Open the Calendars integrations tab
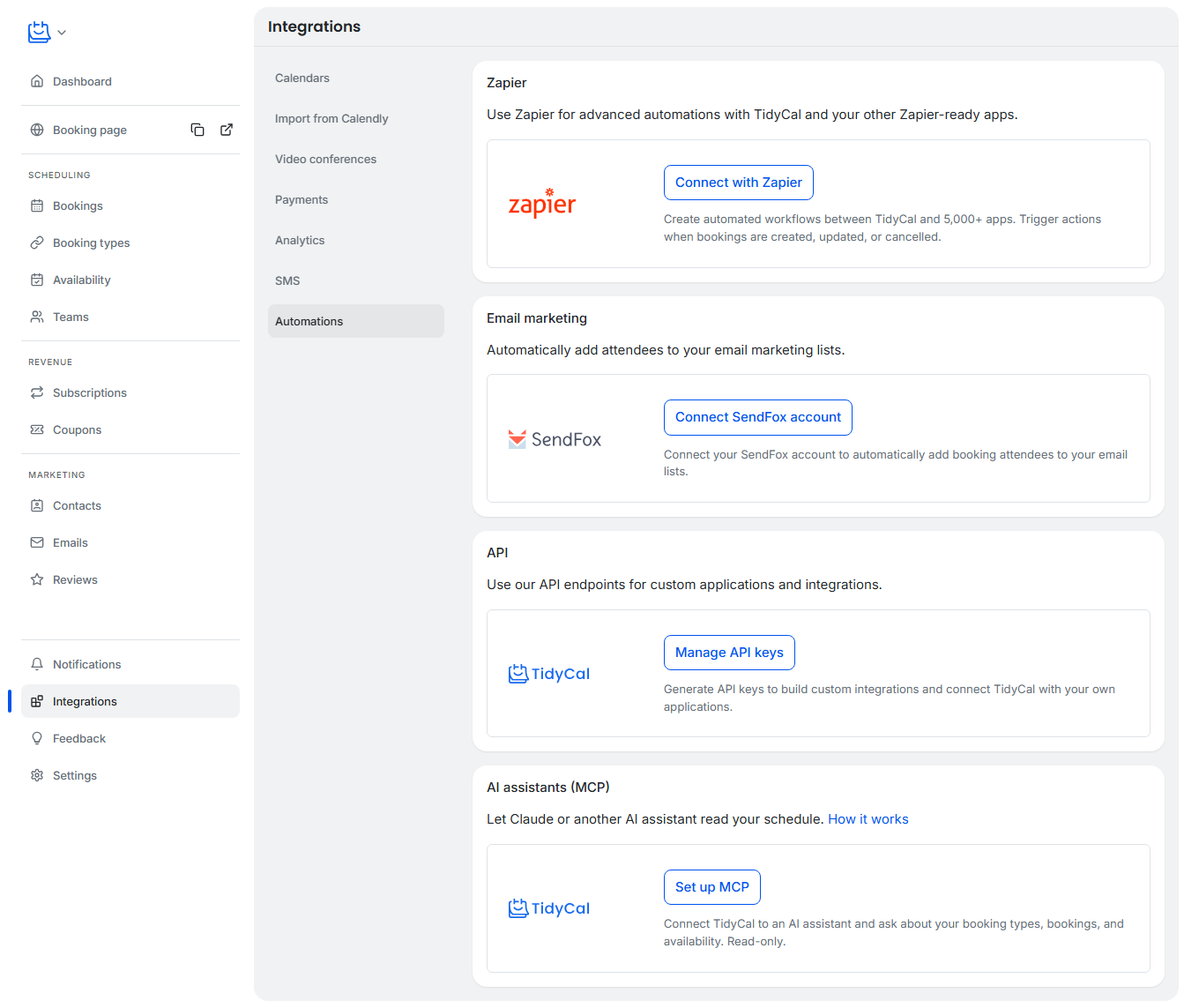 (x=356, y=78)
